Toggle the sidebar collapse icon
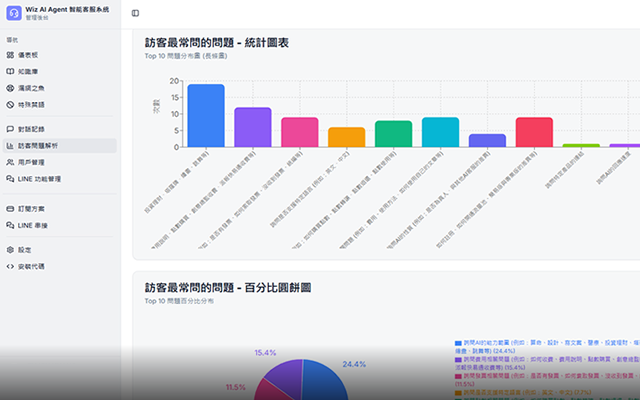Viewport: 640px width, 400px height. click(x=135, y=13)
